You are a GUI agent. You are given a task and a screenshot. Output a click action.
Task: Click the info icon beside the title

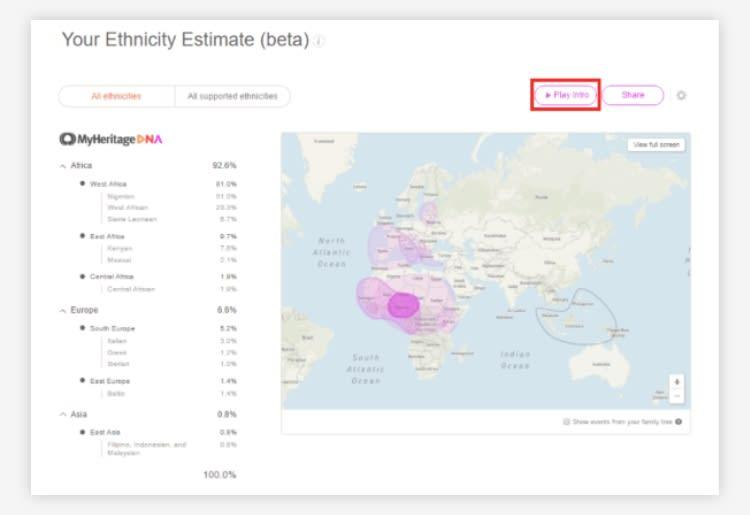319,41
